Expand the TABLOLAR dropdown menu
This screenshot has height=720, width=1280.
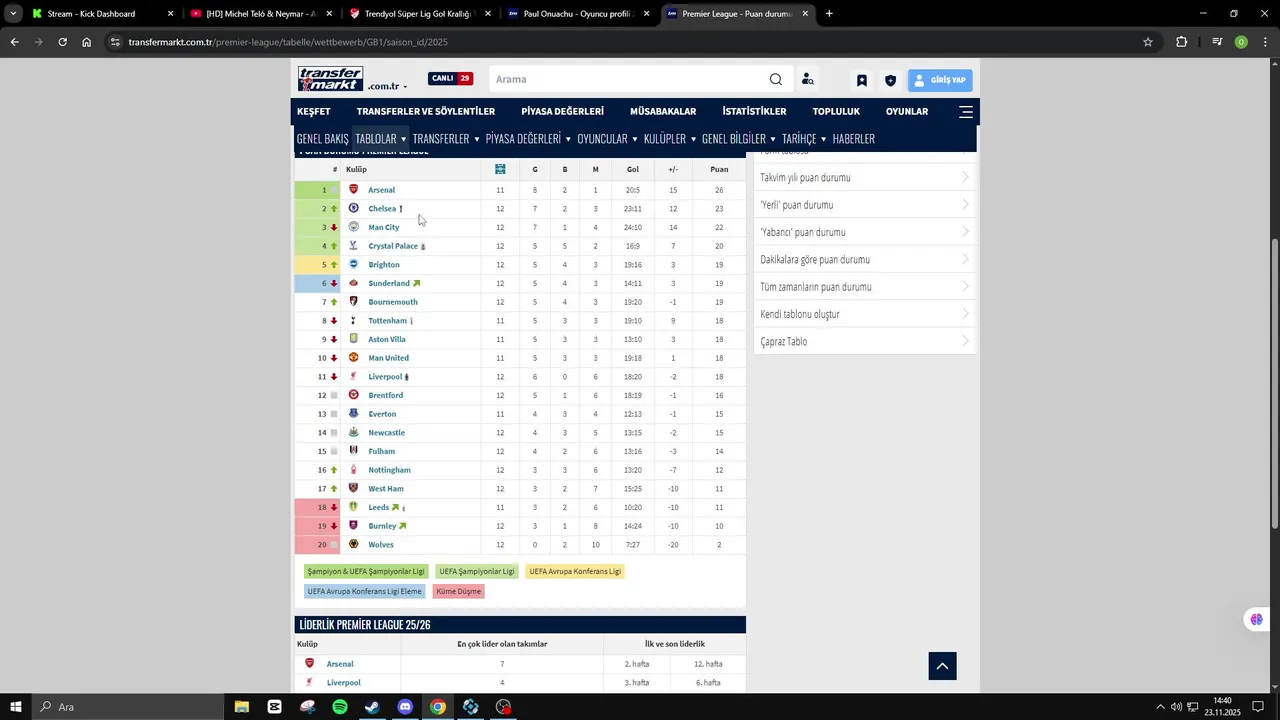coord(381,139)
